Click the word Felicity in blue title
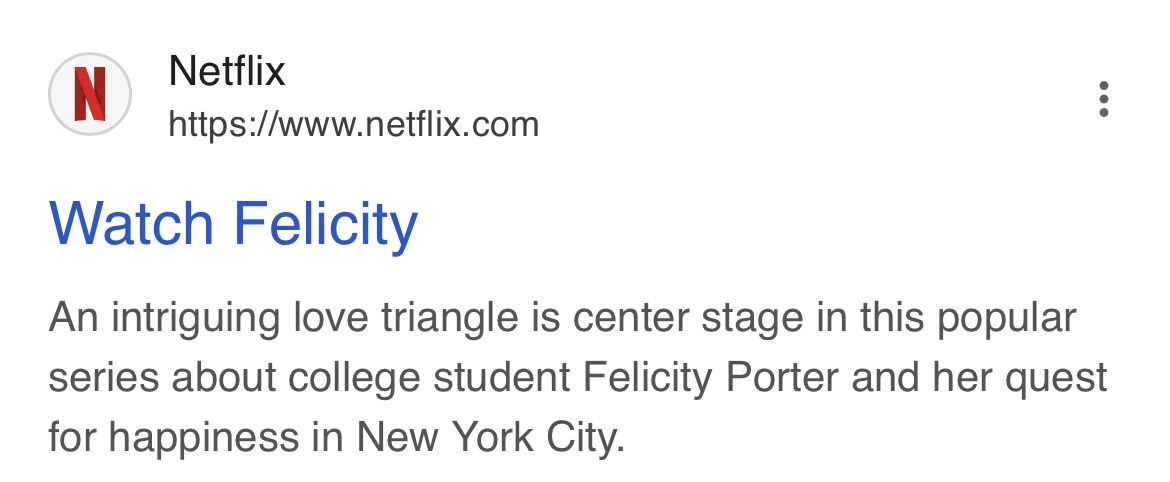Viewport: 1170px width, 482px height. click(325, 225)
